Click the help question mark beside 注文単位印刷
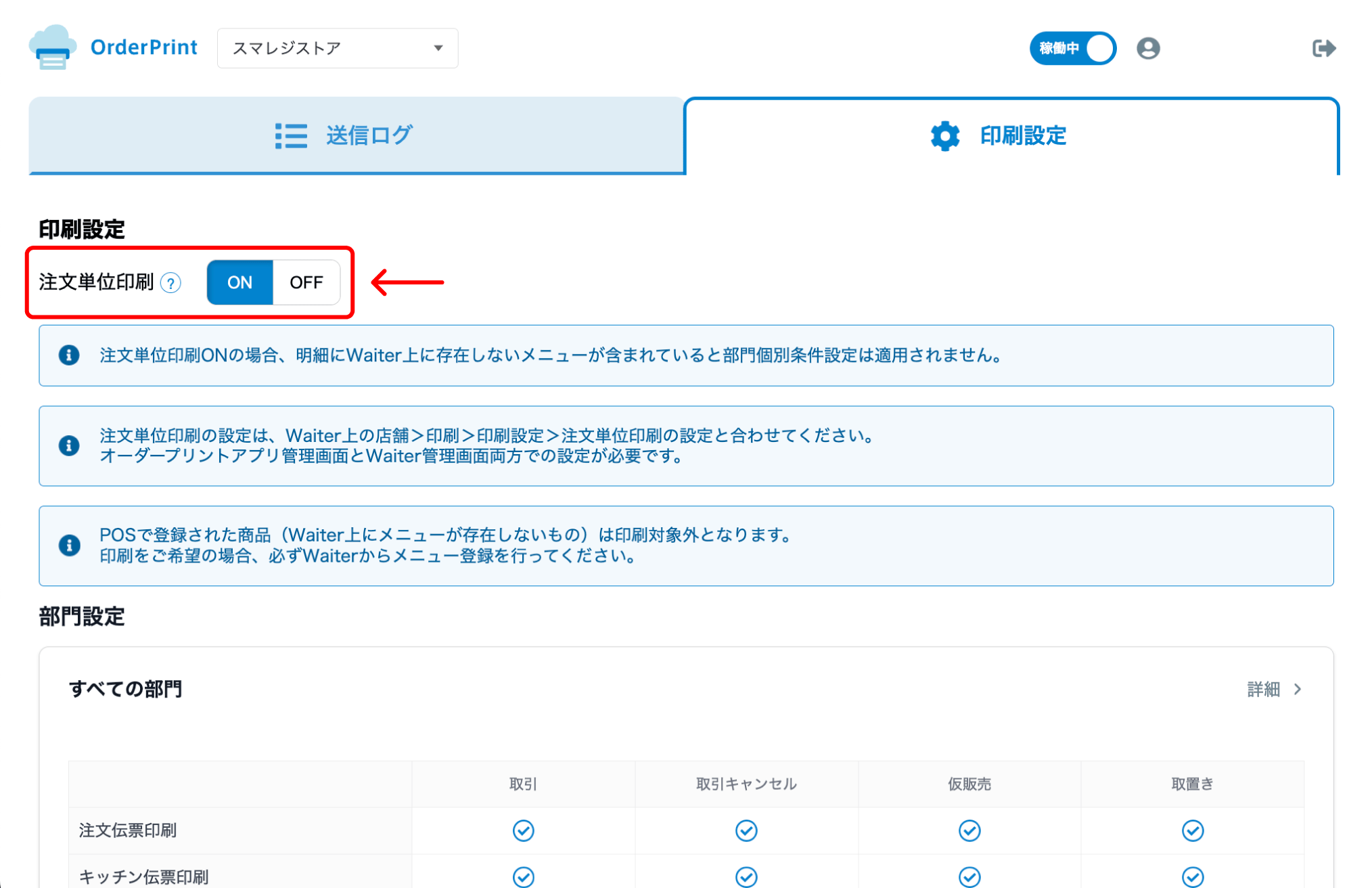The width and height of the screenshot is (1372, 888). [x=171, y=283]
